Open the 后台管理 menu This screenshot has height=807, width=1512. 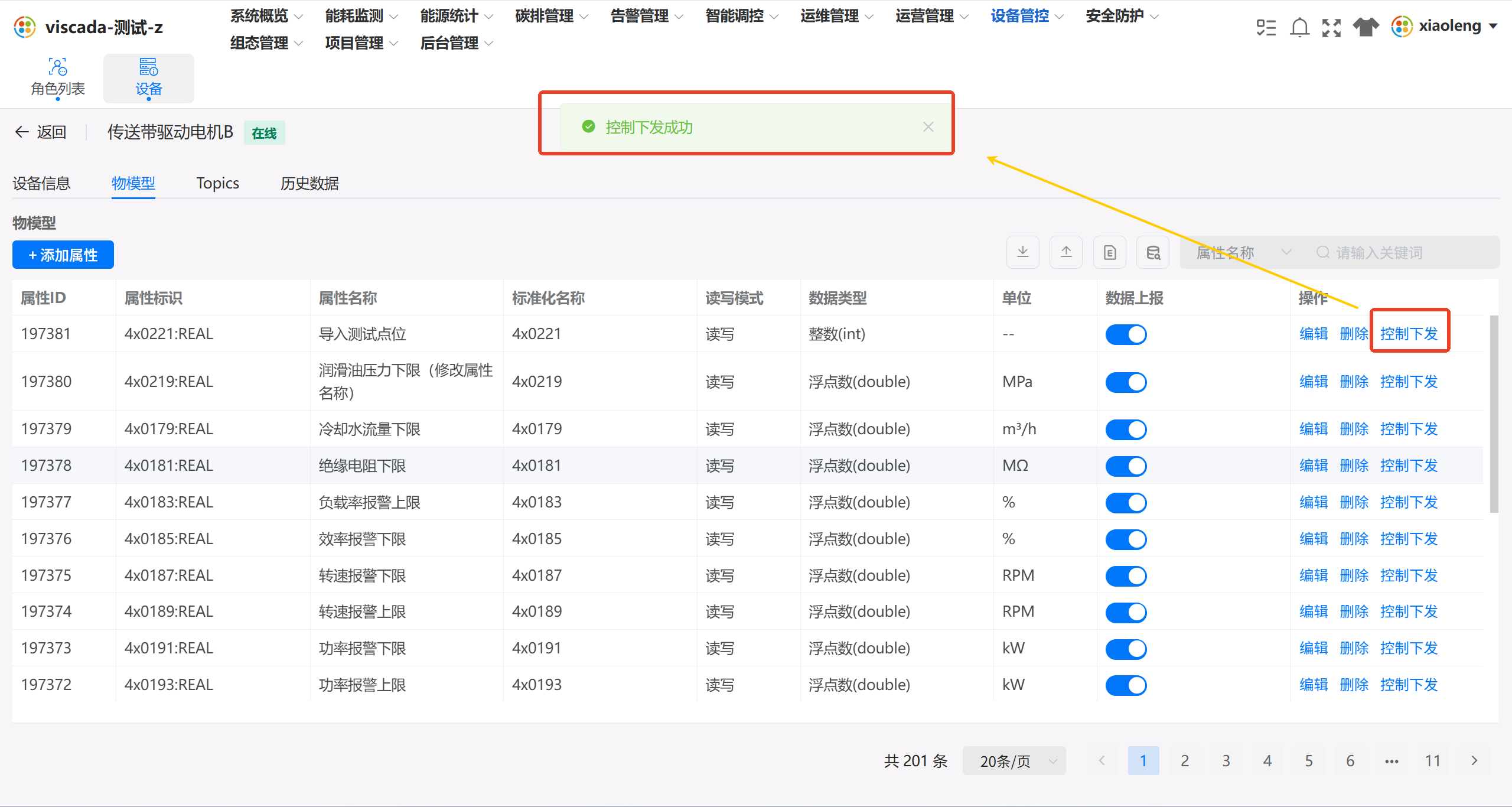pos(457,43)
